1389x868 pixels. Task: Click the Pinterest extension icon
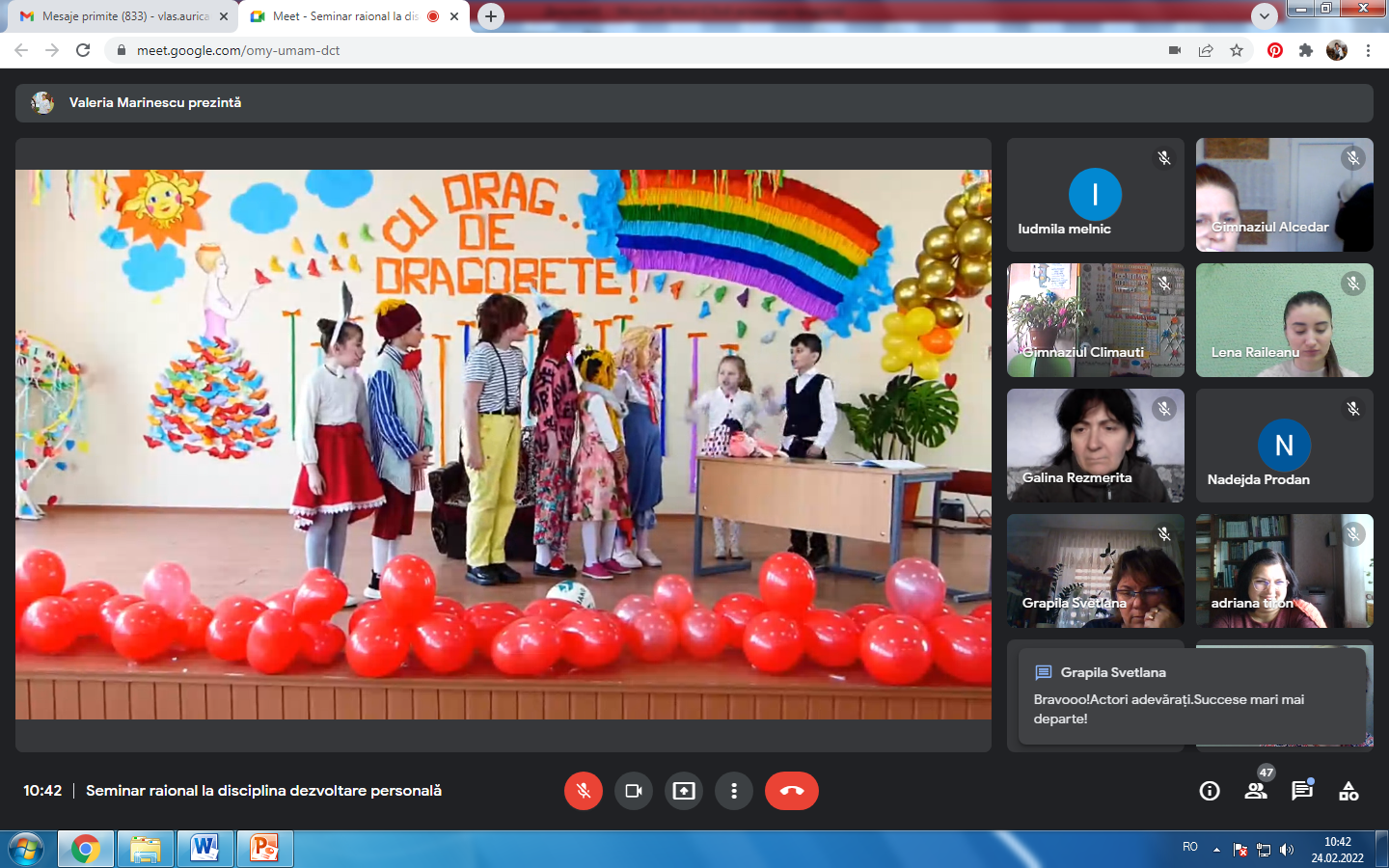coord(1275,50)
